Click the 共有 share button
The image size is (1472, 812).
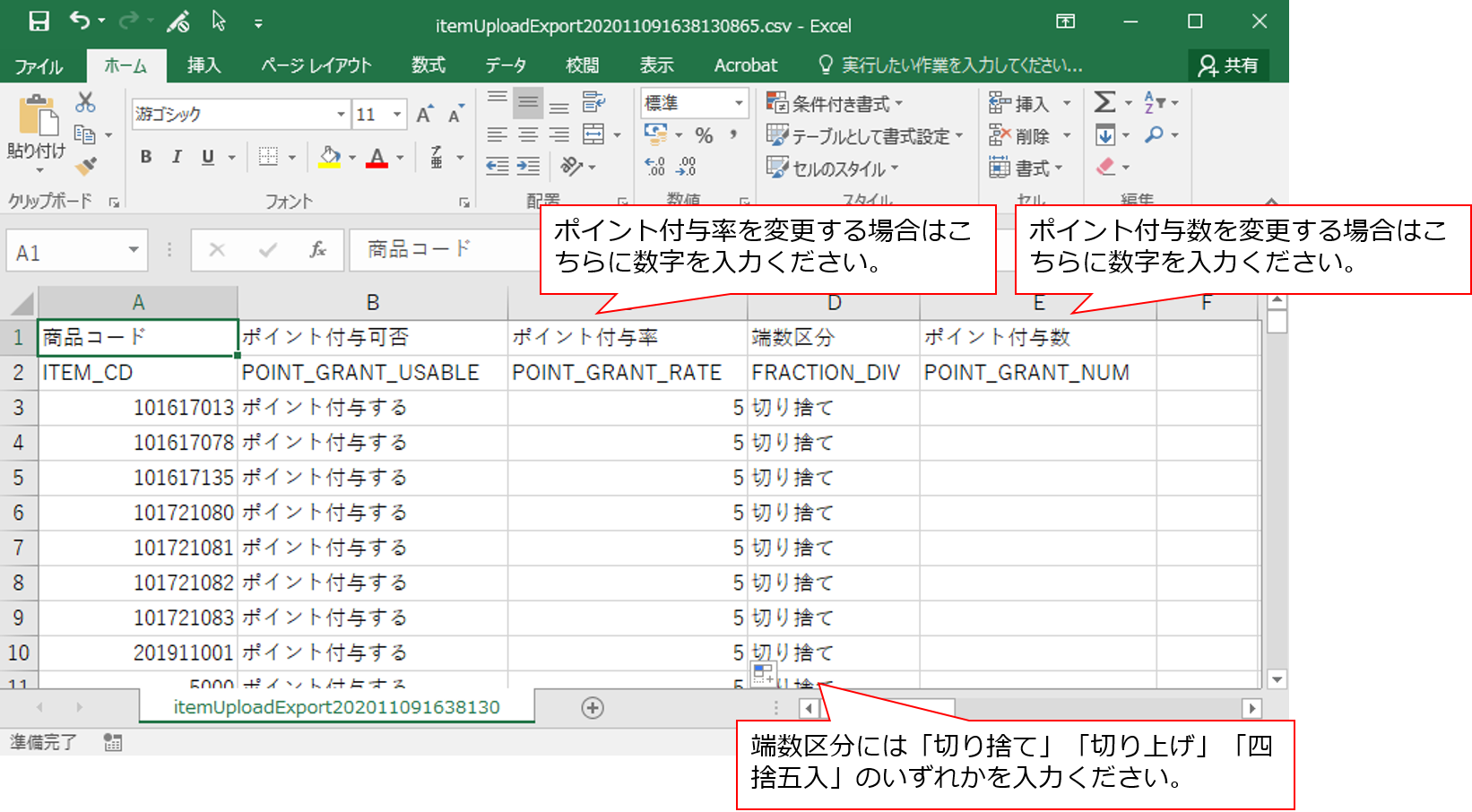1229,65
